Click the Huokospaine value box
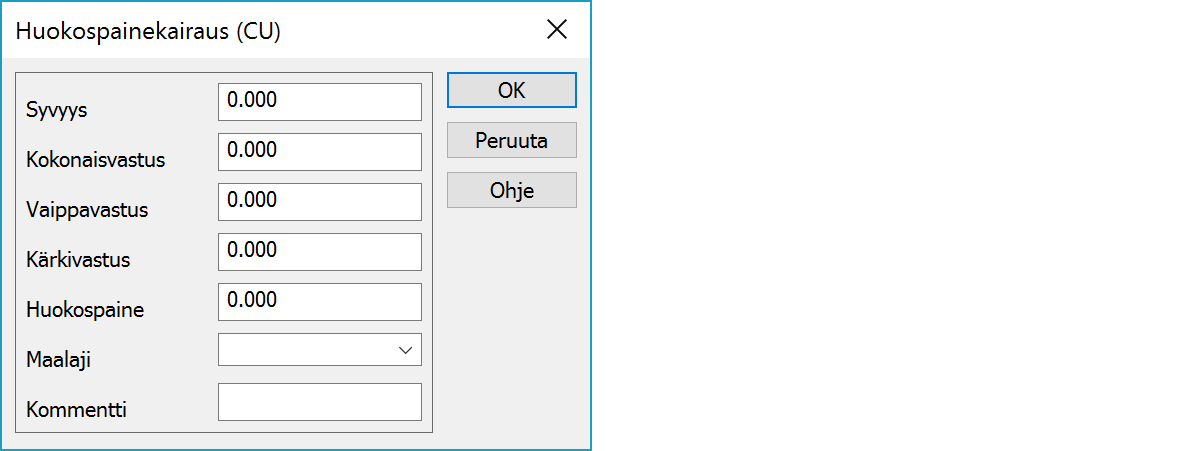Image resolution: width=1200 pixels, height=451 pixels. [319, 301]
